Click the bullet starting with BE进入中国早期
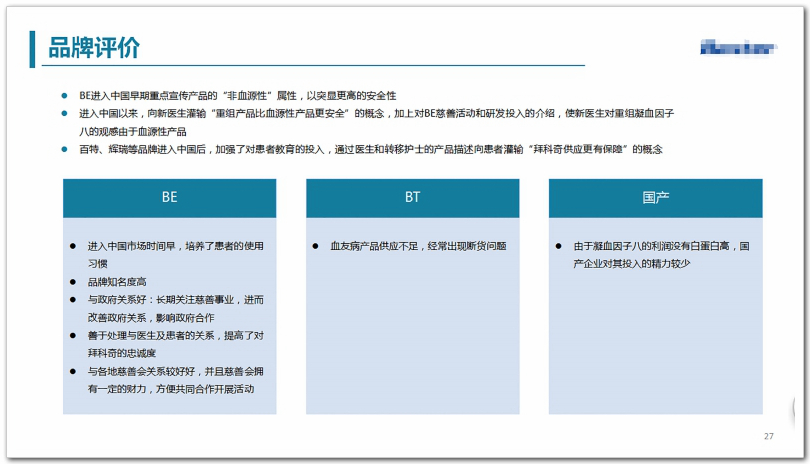810x464 pixels. [238, 96]
